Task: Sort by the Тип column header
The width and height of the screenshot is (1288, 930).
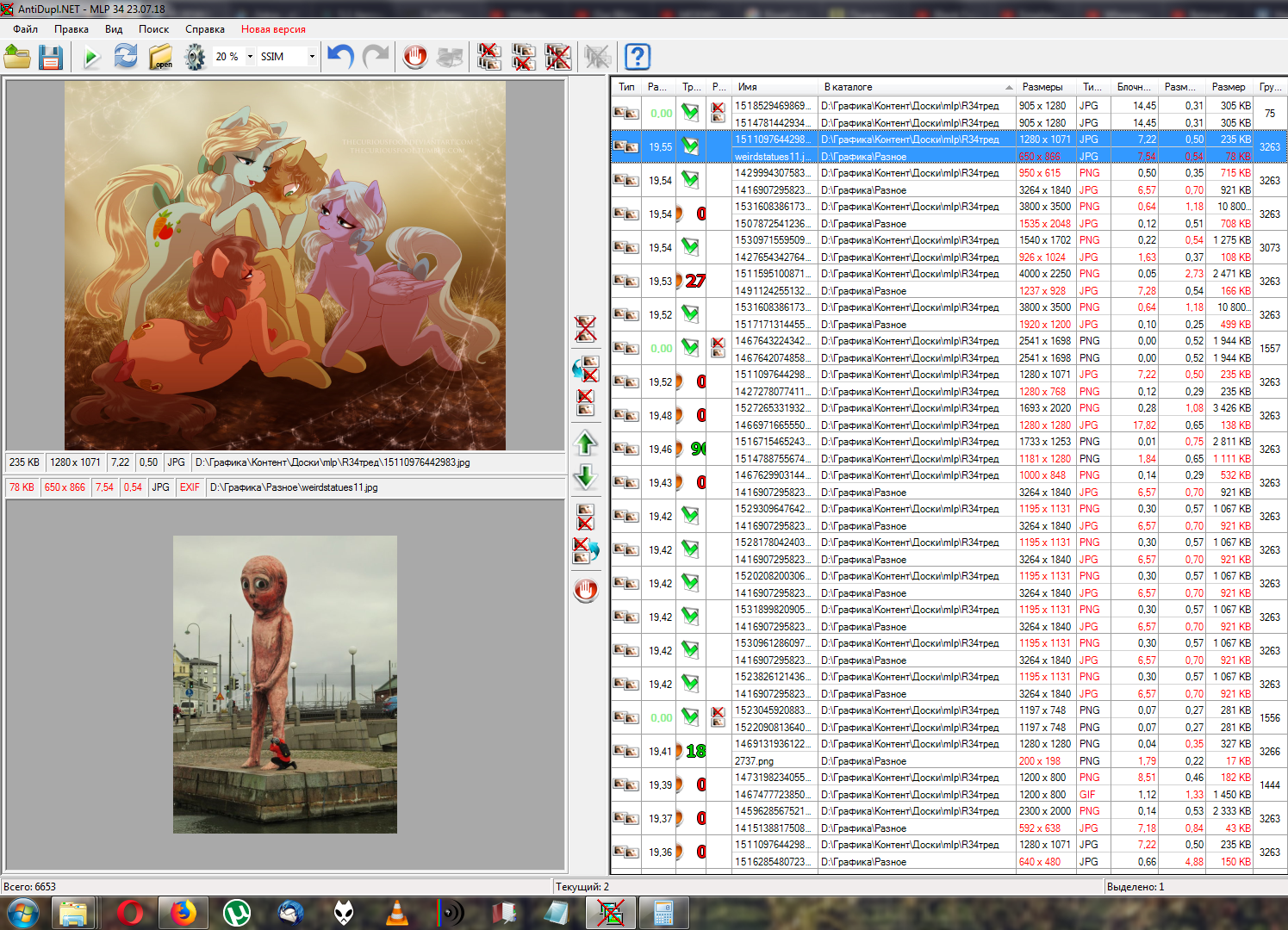Action: 626,87
